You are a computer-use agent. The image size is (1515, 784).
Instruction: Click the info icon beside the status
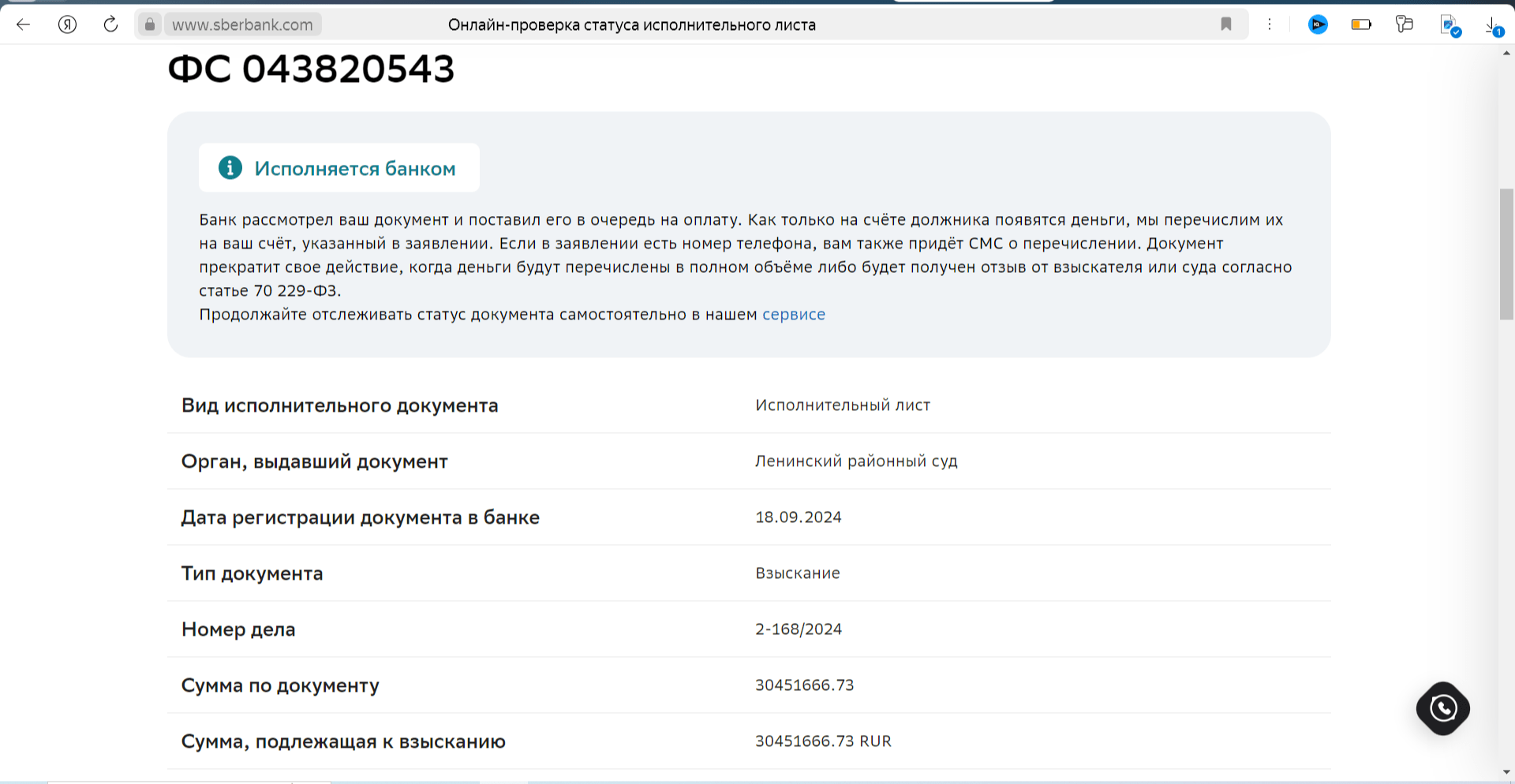[x=230, y=168]
